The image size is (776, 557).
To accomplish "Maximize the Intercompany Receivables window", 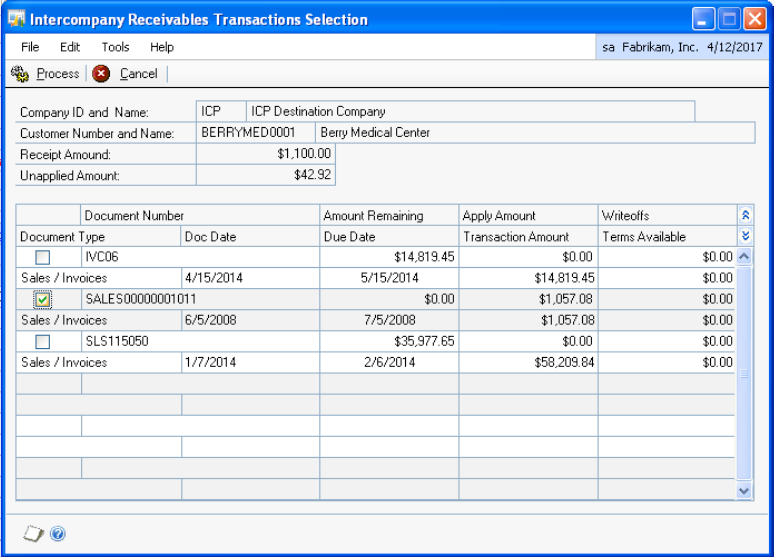I will [x=727, y=19].
